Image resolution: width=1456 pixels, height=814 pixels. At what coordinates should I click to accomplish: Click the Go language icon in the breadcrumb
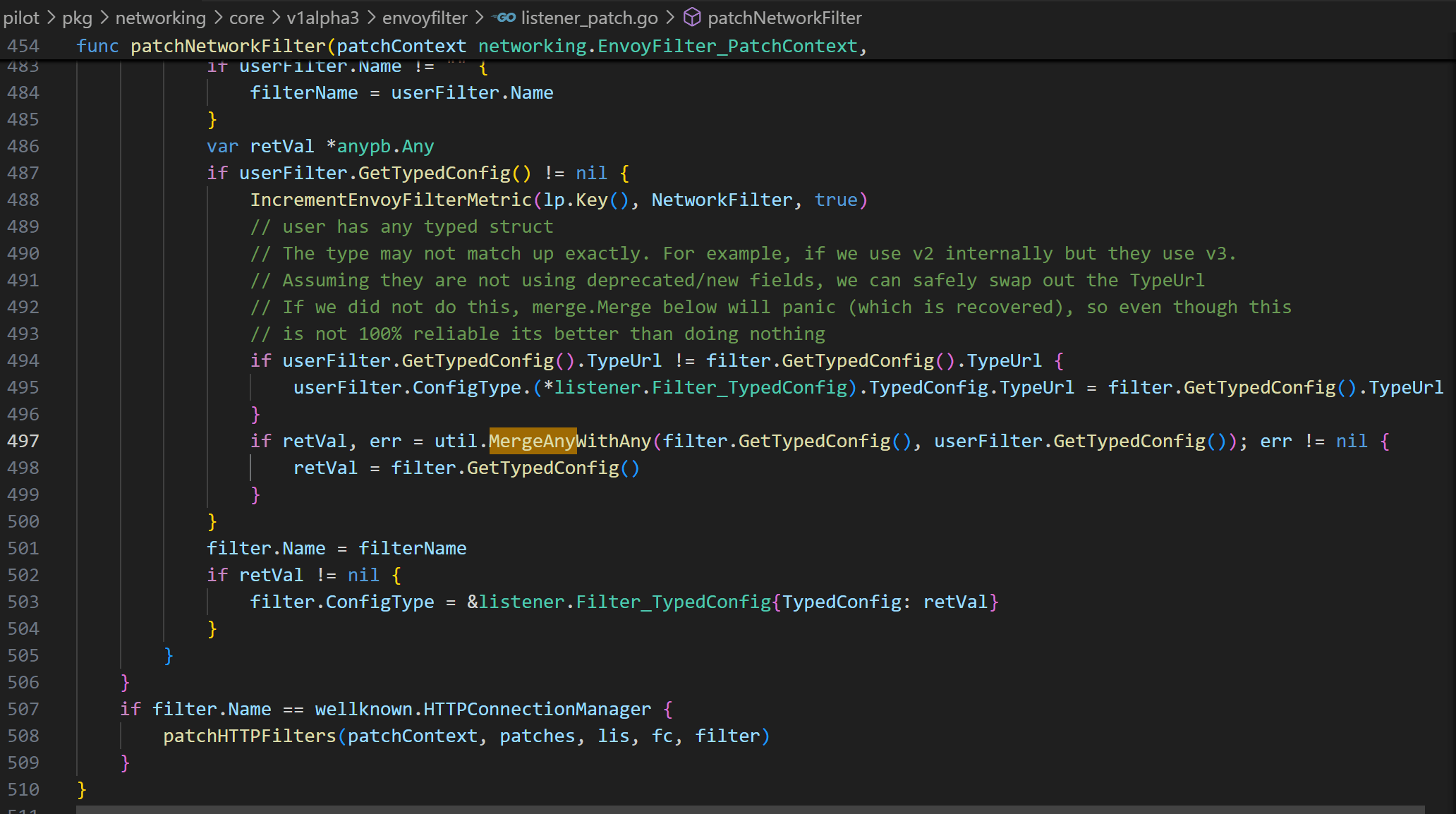click(x=505, y=18)
